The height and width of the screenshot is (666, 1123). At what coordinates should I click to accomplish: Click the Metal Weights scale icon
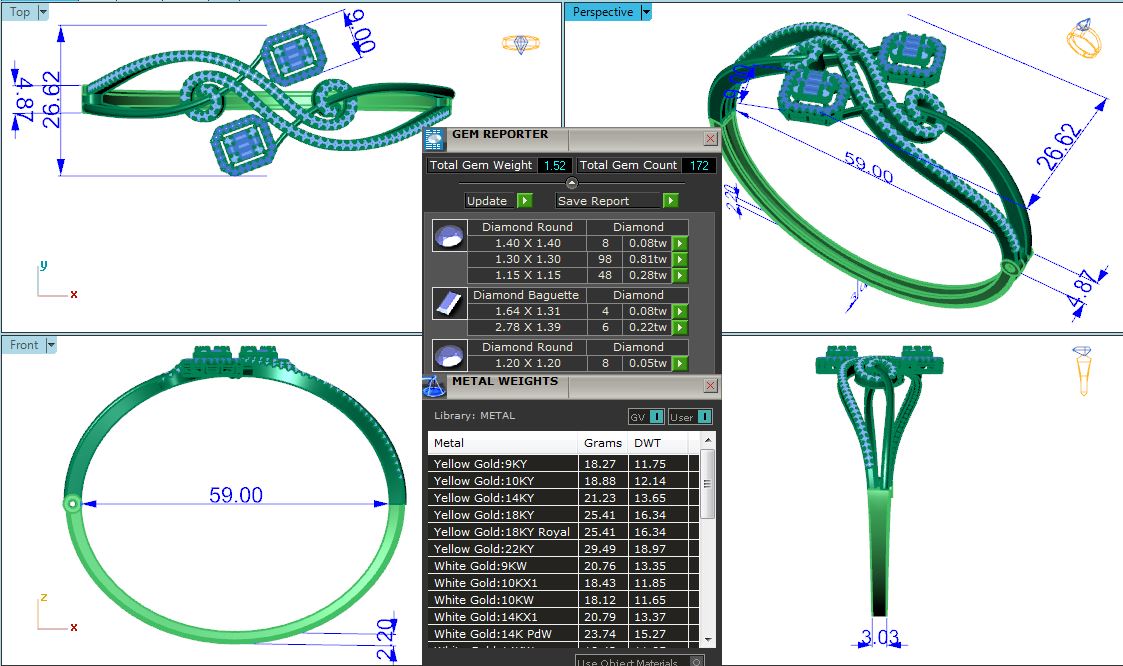point(434,386)
